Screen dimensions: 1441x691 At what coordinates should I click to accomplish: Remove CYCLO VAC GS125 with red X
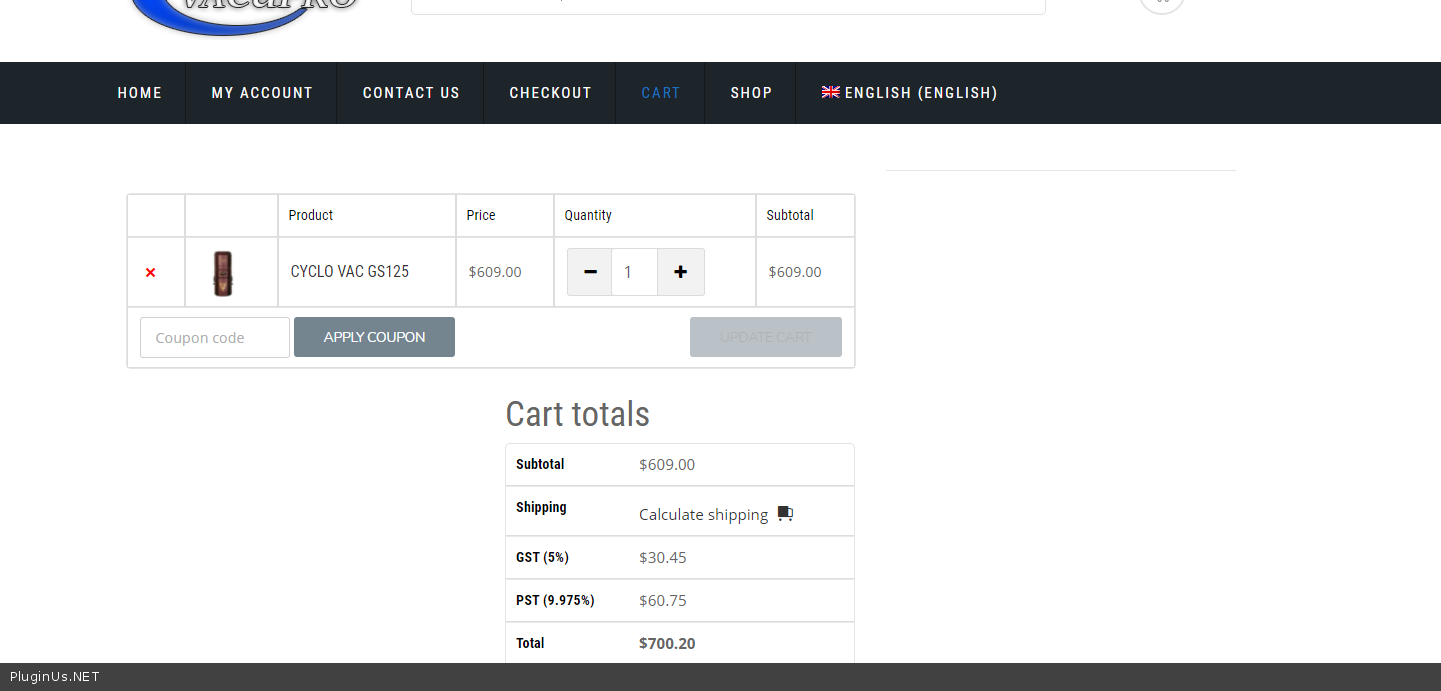pos(150,272)
